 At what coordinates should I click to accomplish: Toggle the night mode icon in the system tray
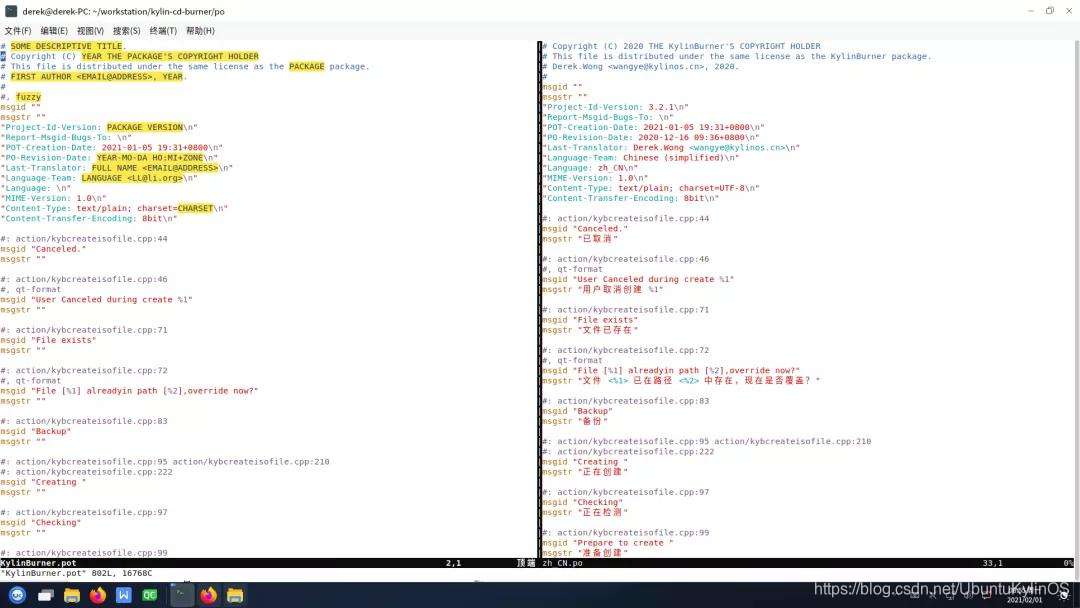coord(1064,595)
